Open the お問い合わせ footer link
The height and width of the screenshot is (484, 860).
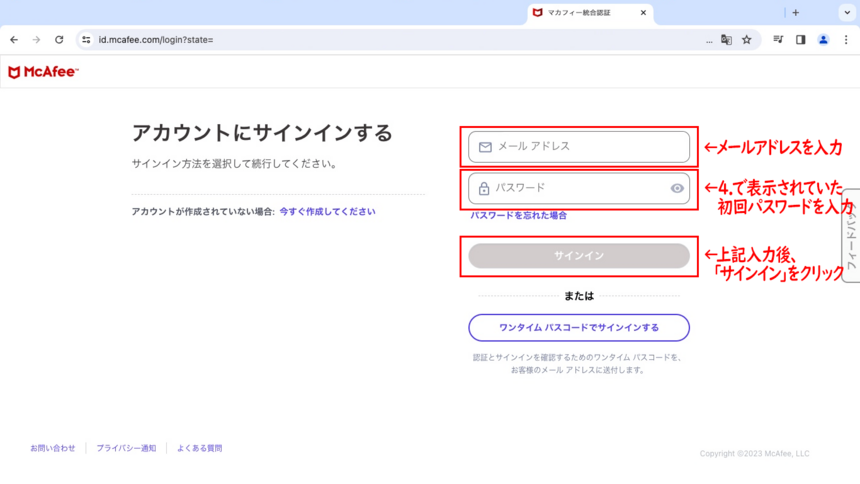53,448
